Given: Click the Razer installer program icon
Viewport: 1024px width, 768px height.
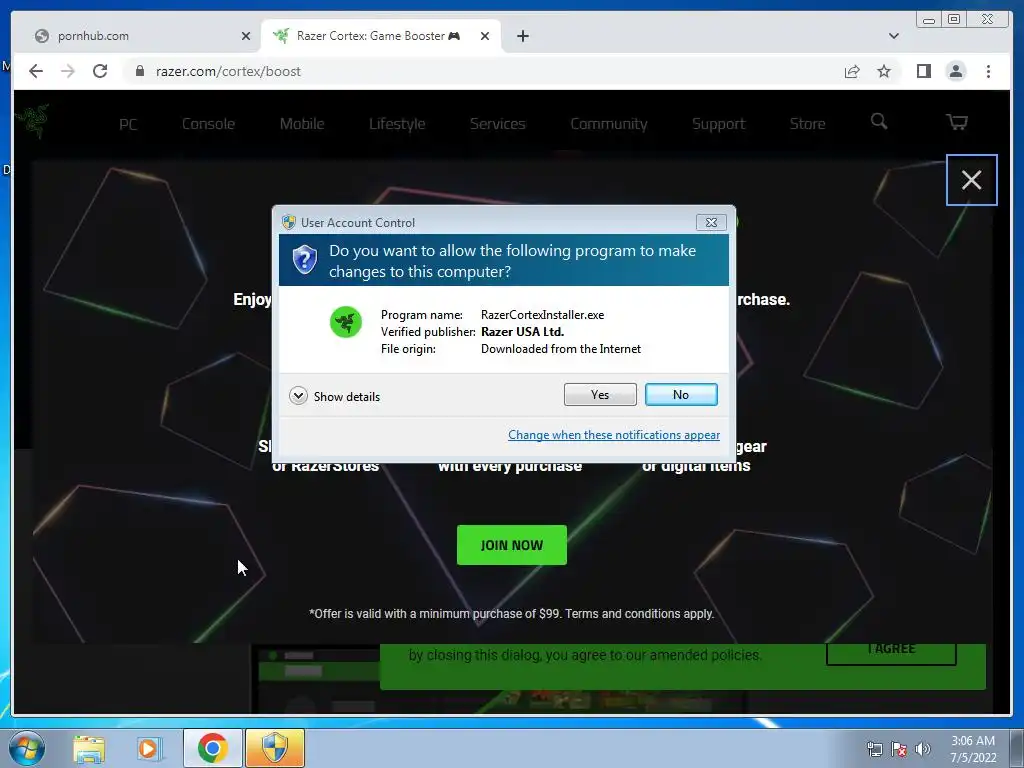Looking at the screenshot, I should 345,322.
